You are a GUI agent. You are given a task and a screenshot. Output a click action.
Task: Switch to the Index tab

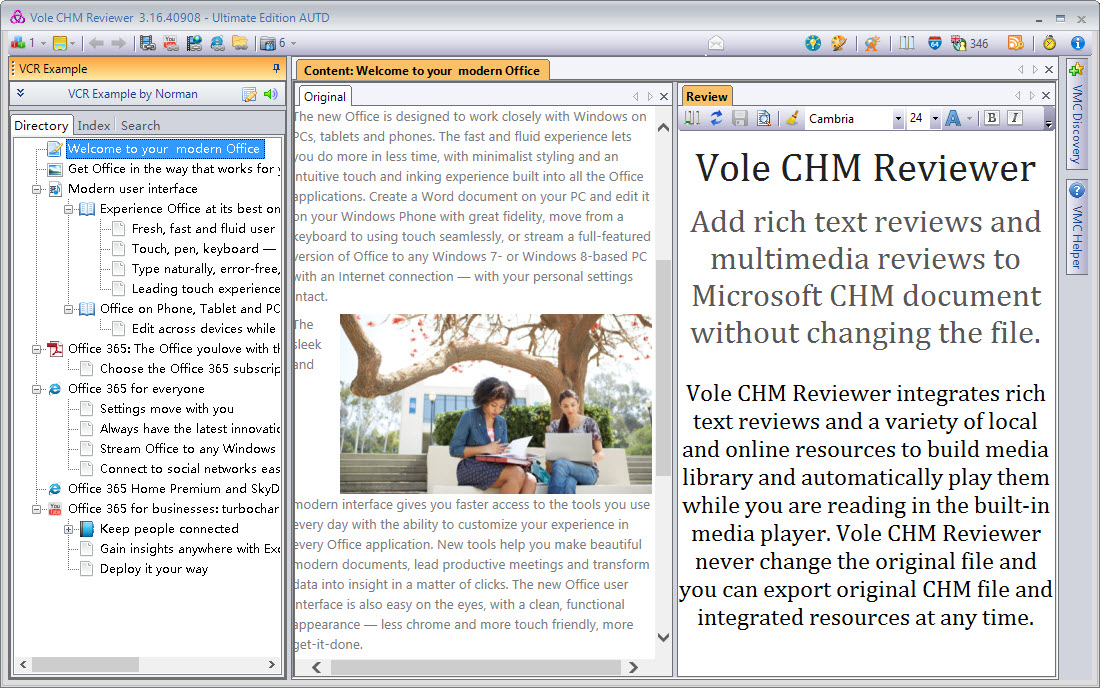(x=94, y=125)
